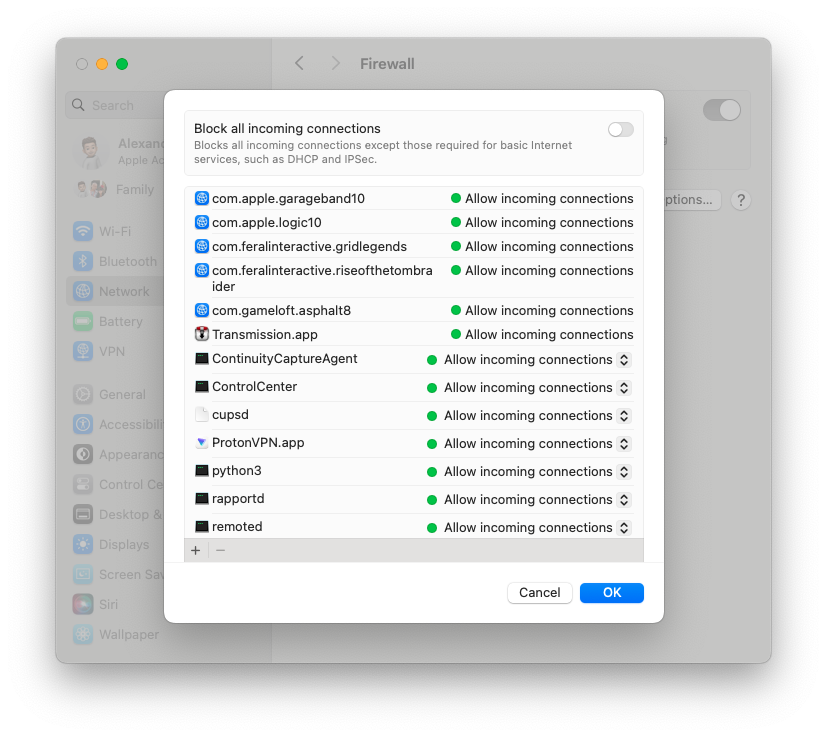Select com.gameloft.asphalt8 row text
The height and width of the screenshot is (737, 827).
click(x=281, y=310)
